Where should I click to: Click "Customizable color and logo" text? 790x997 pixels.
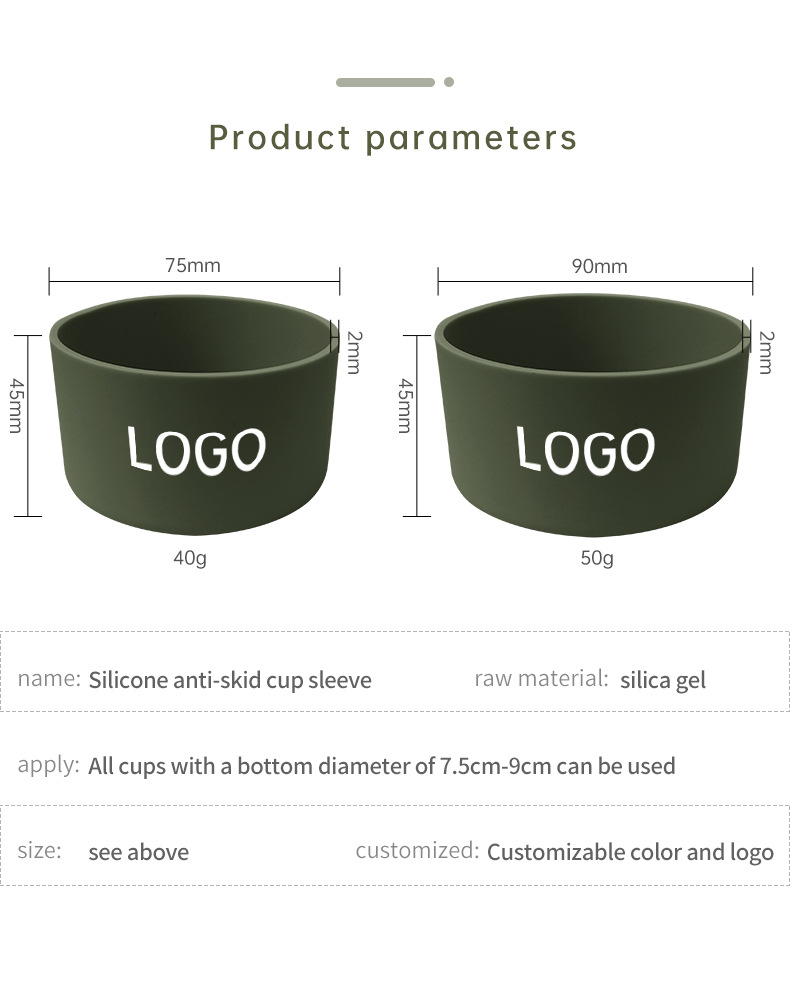pyautogui.click(x=630, y=852)
